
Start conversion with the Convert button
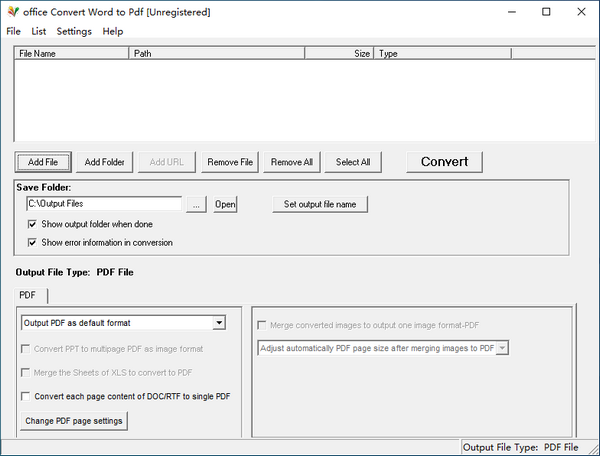(x=444, y=162)
